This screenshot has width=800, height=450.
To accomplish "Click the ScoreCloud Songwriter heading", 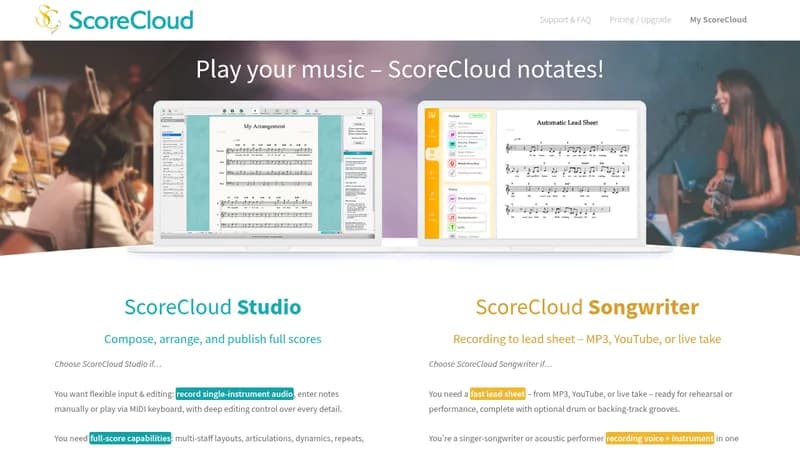I will [587, 307].
